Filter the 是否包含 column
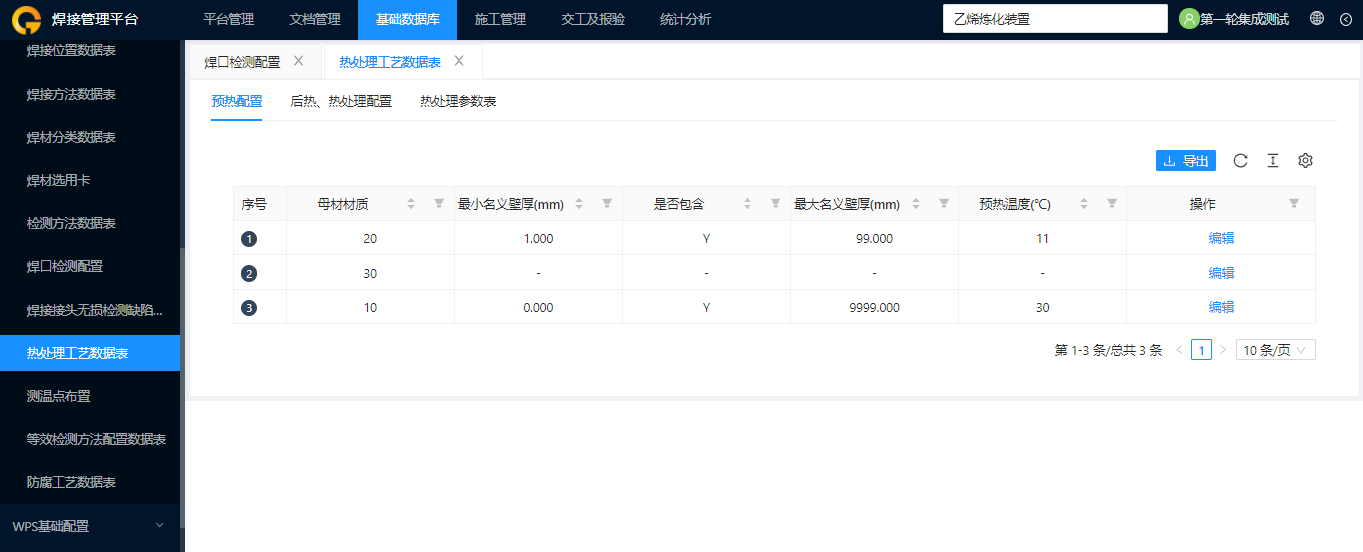This screenshot has width=1363, height=552. pyautogui.click(x=775, y=204)
